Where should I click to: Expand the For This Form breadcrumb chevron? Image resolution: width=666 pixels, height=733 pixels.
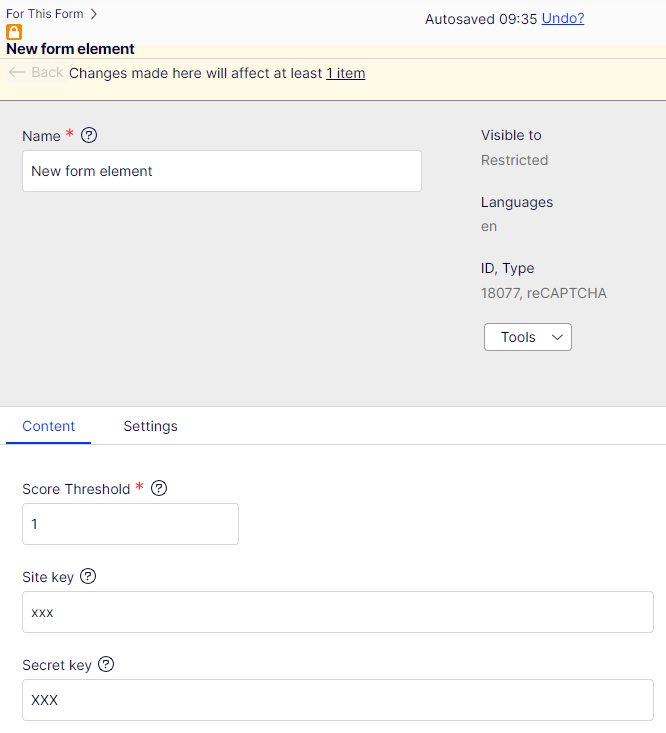point(94,14)
